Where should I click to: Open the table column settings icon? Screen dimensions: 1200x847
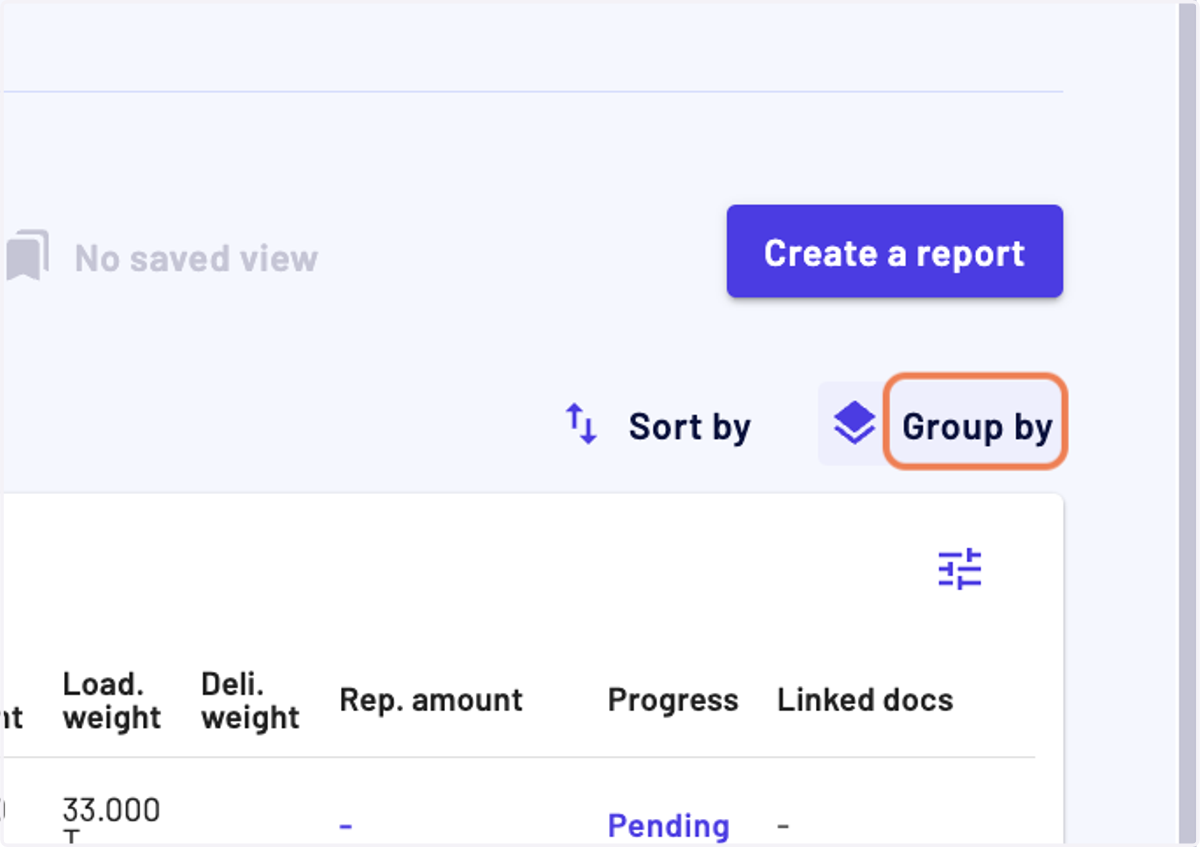coord(960,569)
